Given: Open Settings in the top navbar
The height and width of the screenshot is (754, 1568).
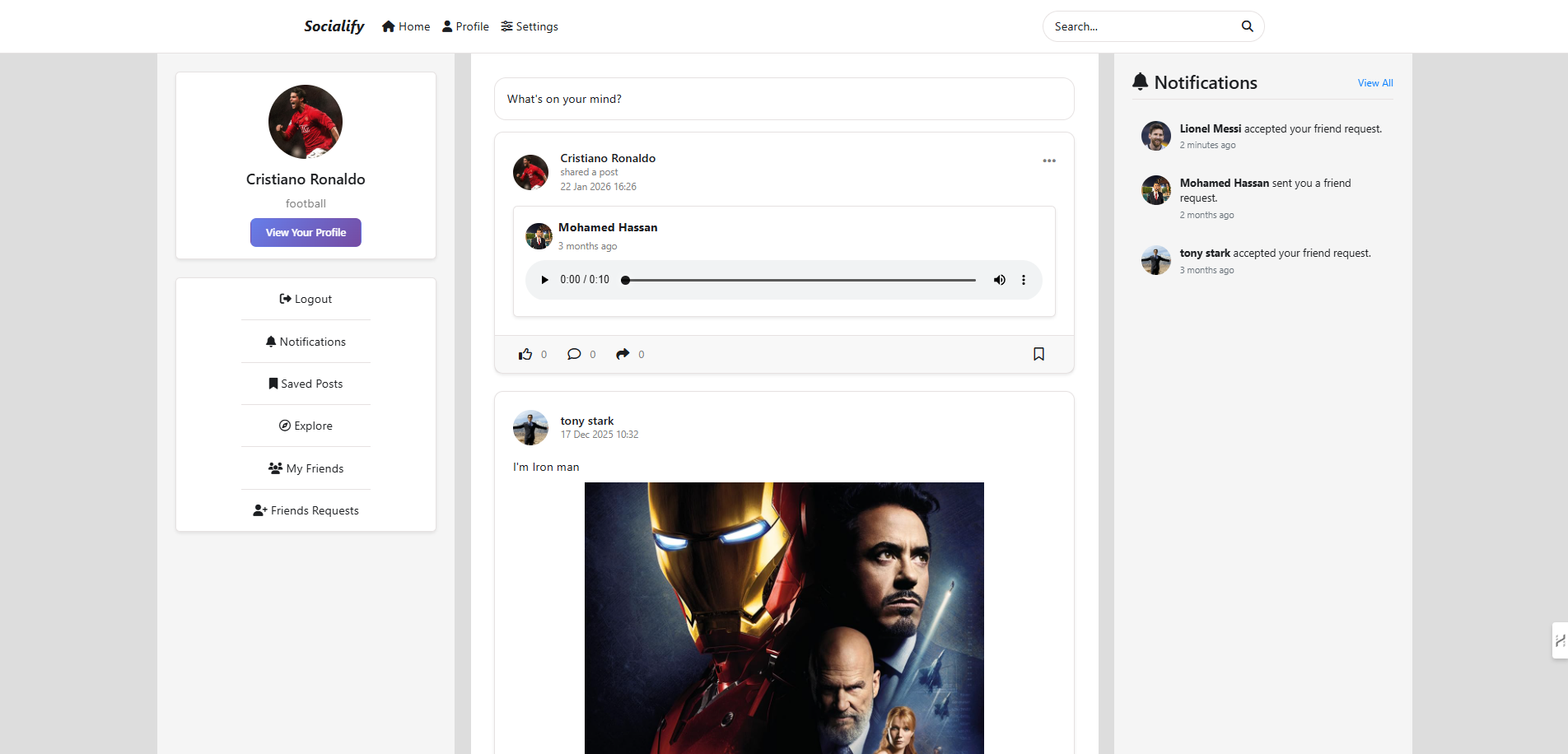Looking at the screenshot, I should pyautogui.click(x=530, y=26).
